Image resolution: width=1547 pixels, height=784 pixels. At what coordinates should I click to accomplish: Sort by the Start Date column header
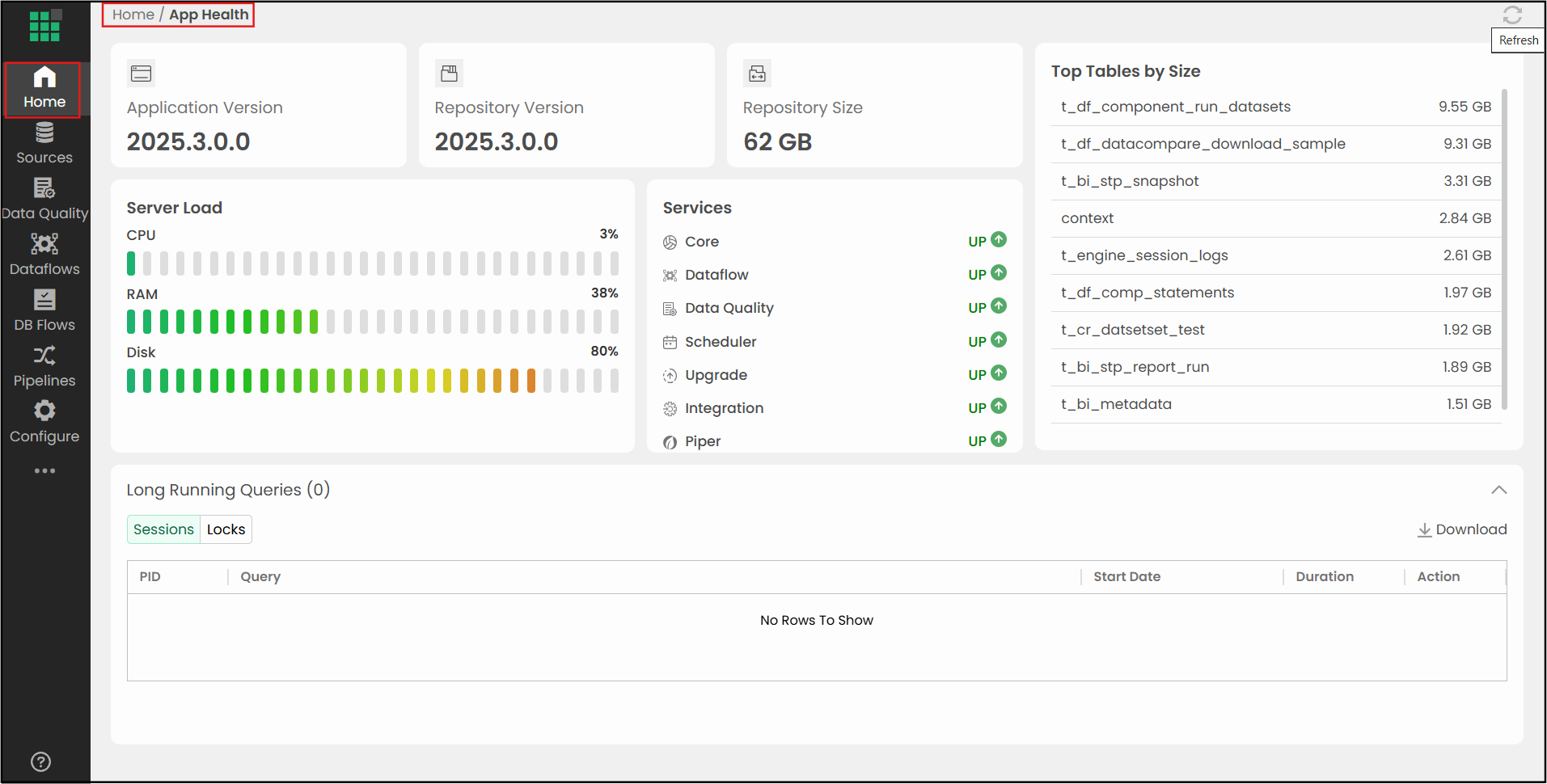pyautogui.click(x=1126, y=576)
